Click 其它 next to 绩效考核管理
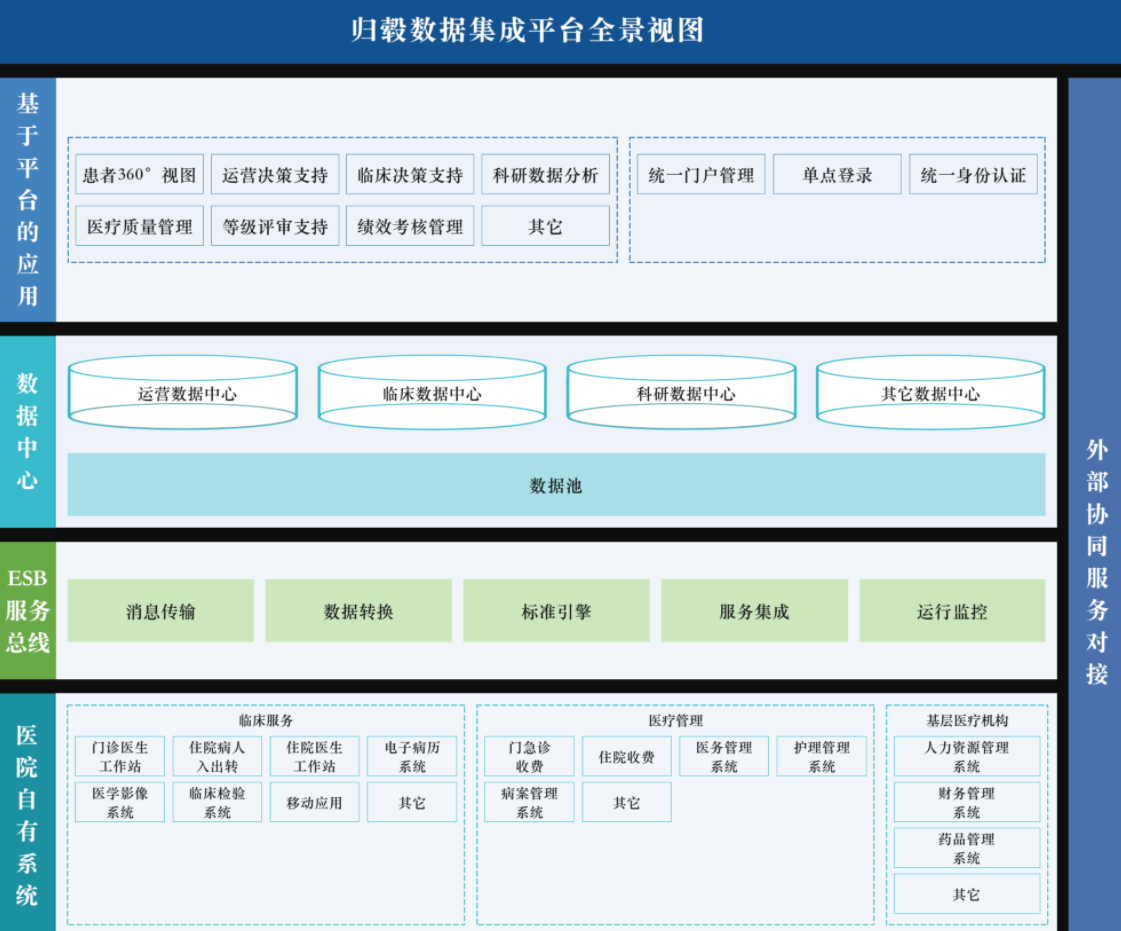 click(x=545, y=226)
